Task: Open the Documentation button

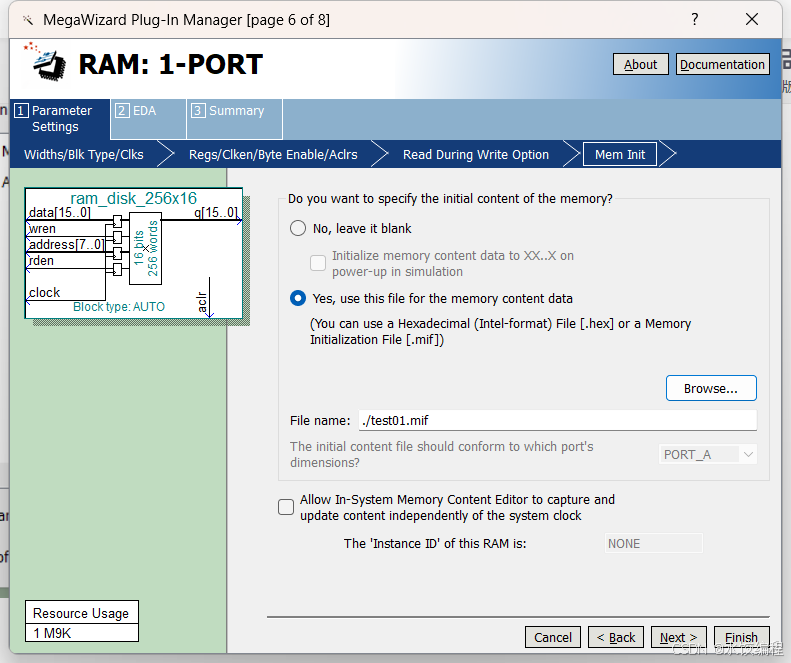Action: 722,64
